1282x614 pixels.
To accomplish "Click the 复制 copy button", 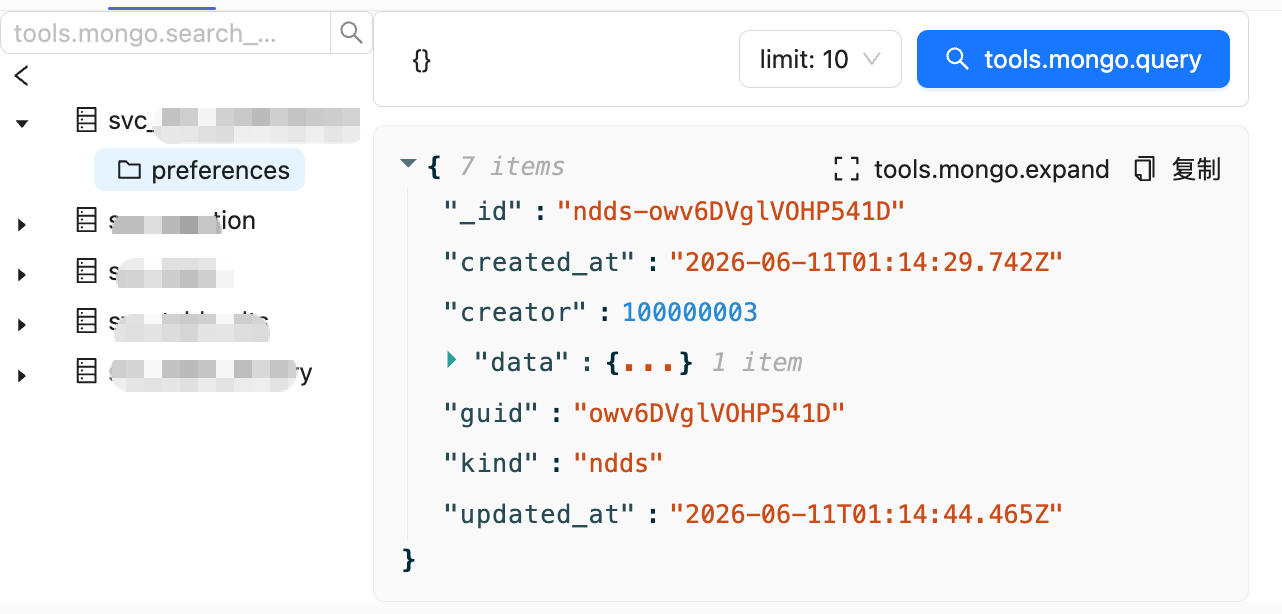I will [x=1177, y=169].
